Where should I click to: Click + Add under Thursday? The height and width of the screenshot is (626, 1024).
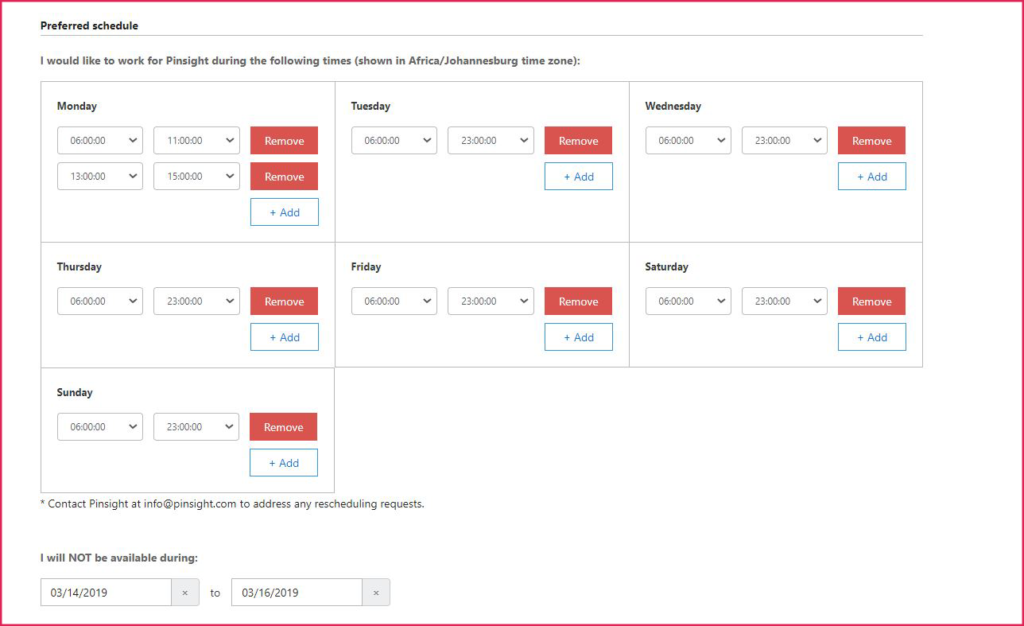(x=284, y=337)
